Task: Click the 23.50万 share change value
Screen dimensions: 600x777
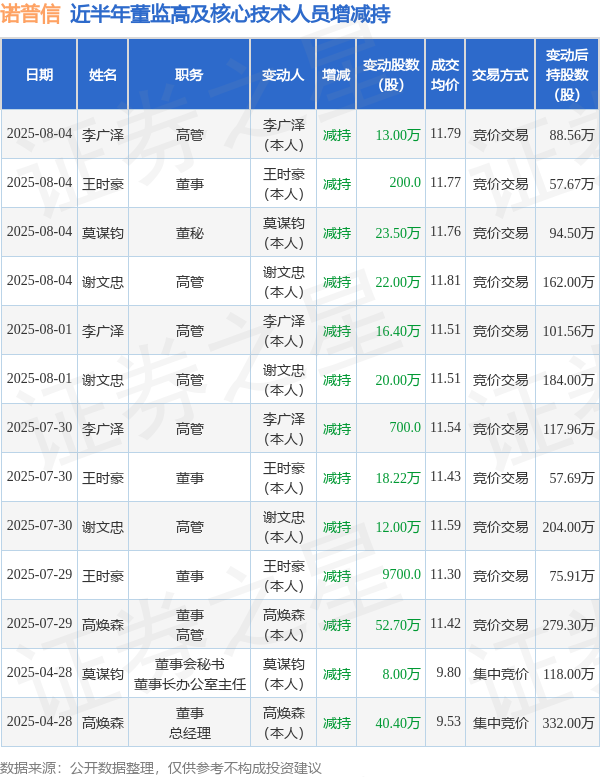Action: click(x=398, y=233)
